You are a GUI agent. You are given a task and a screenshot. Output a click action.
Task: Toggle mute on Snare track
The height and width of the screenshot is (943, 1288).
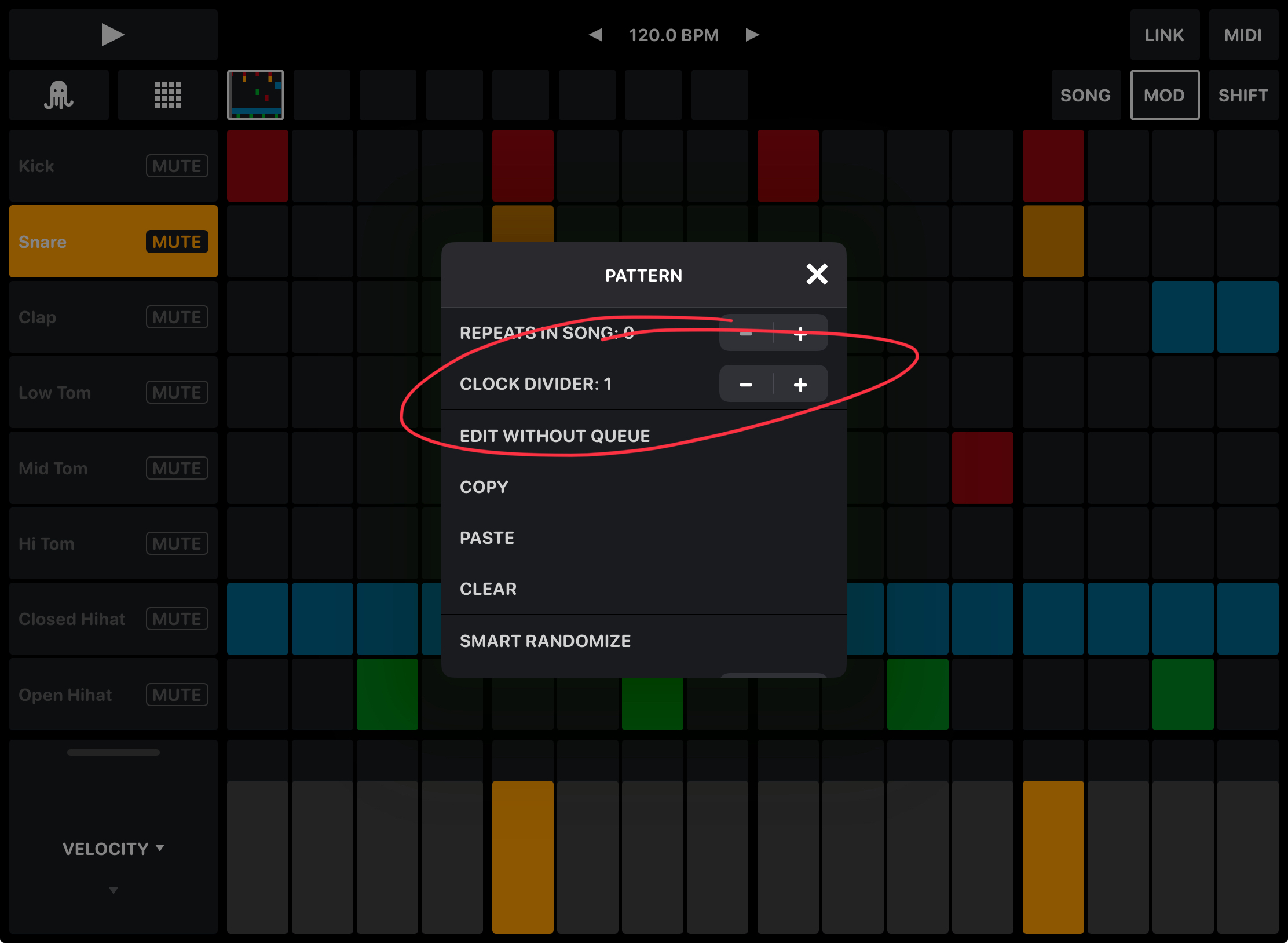coord(177,242)
